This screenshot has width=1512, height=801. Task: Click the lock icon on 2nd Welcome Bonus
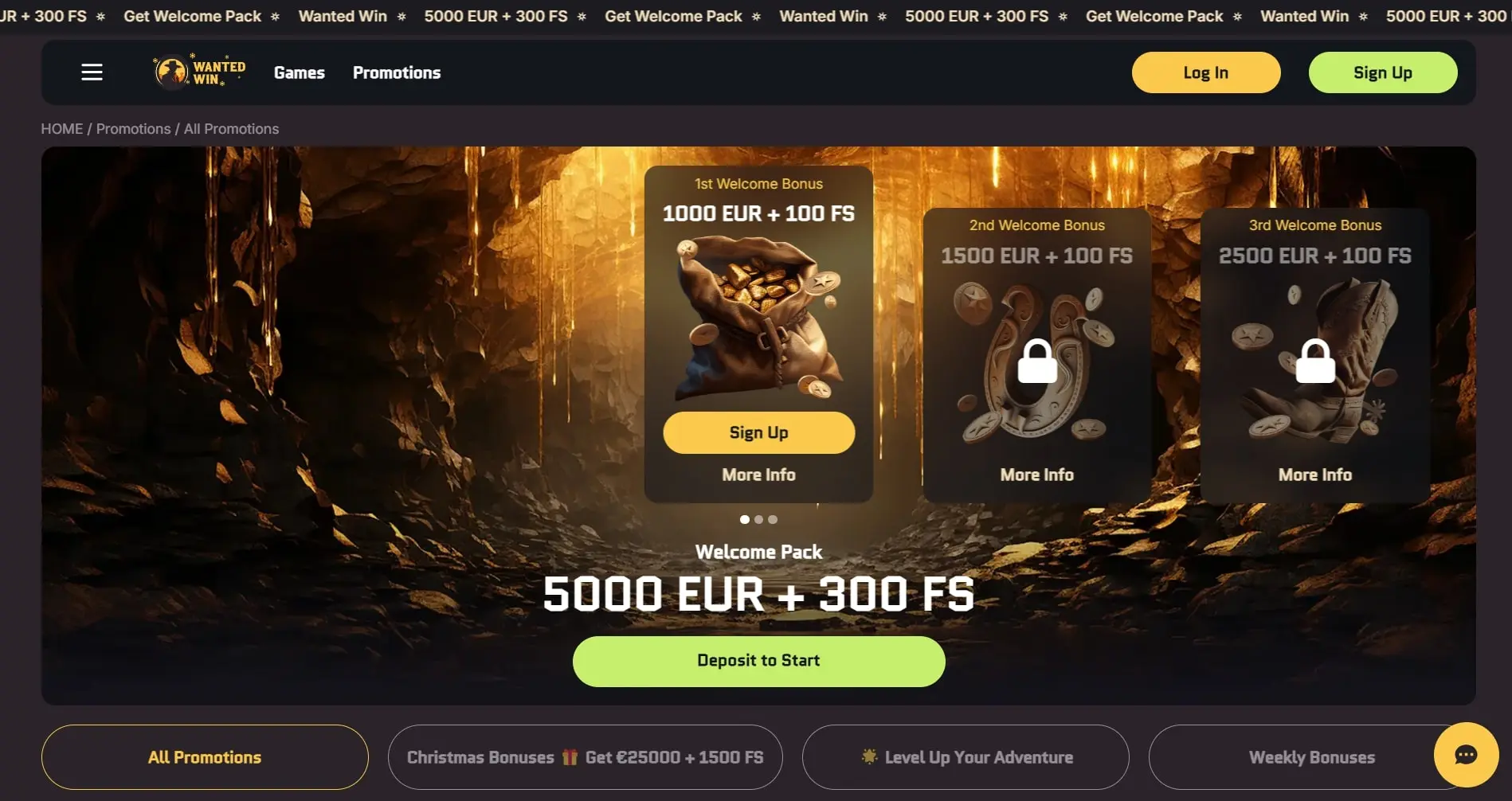(1037, 361)
